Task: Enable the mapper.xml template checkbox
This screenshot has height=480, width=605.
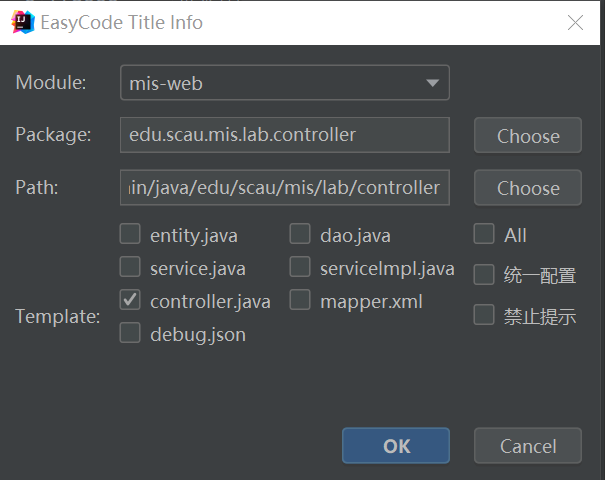Action: click(300, 299)
